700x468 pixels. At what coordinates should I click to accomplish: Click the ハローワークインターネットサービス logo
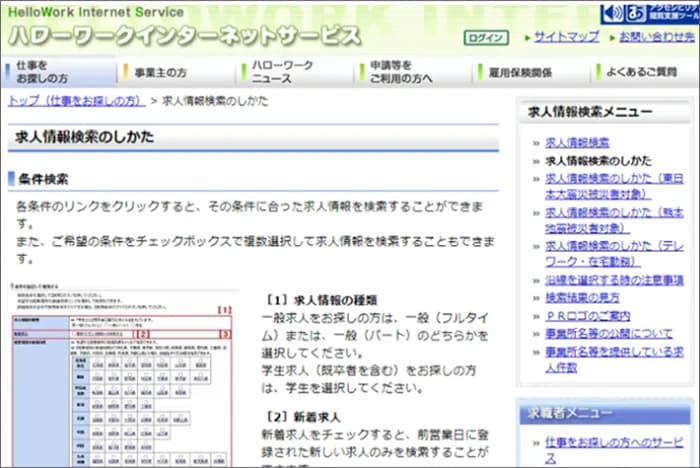coord(184,36)
